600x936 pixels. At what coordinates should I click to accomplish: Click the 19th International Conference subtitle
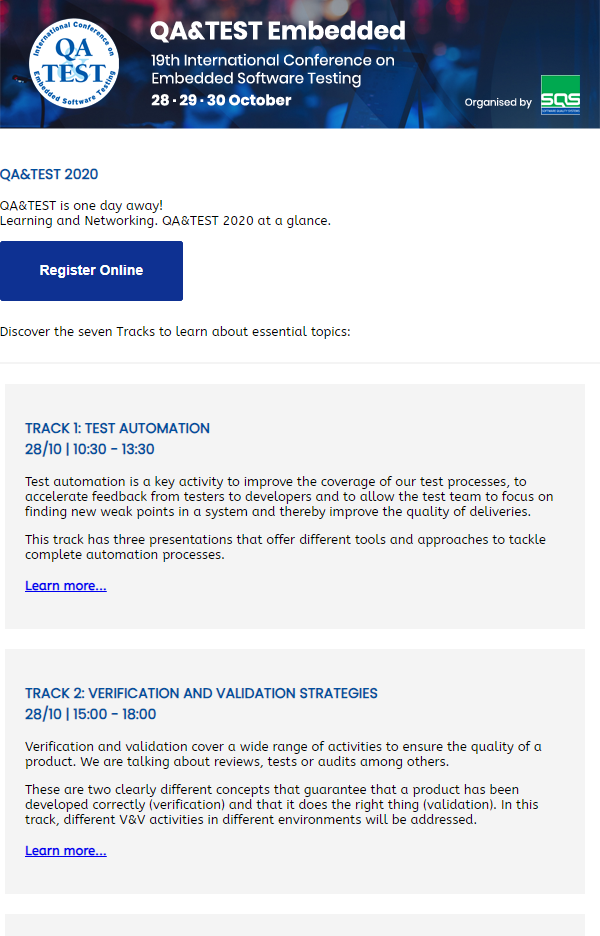coord(273,69)
